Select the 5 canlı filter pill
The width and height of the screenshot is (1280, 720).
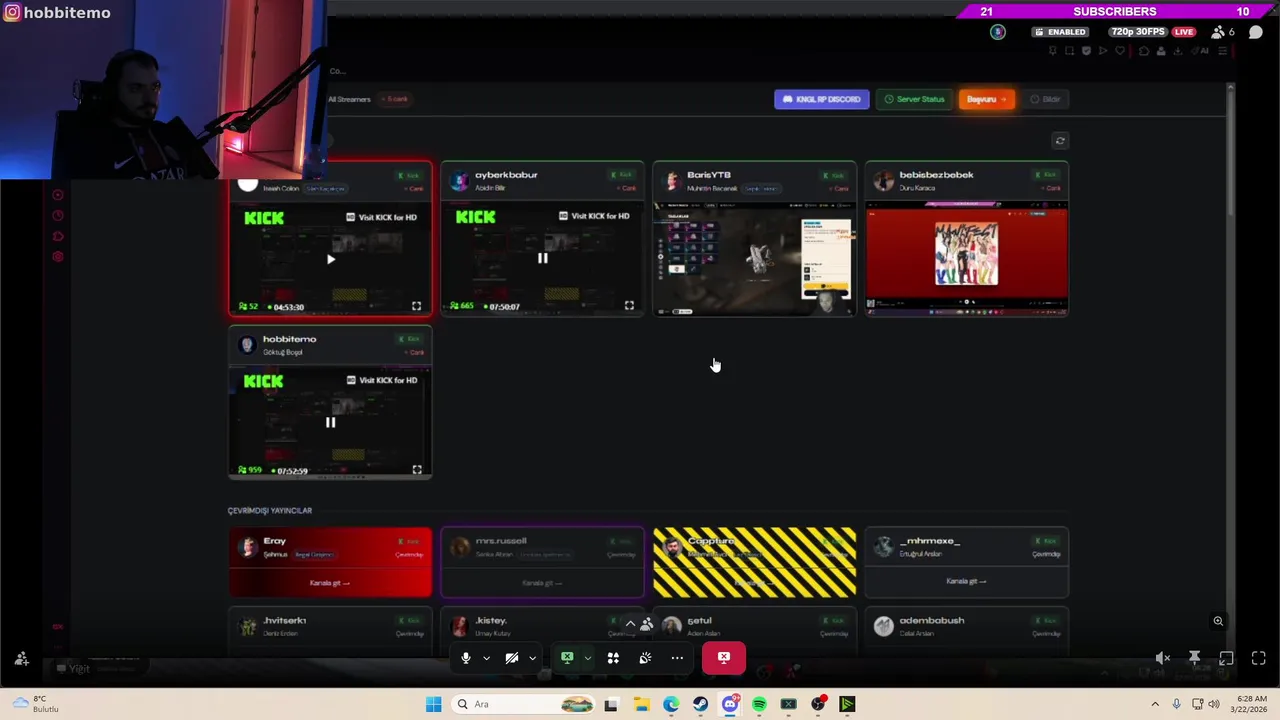[397, 99]
